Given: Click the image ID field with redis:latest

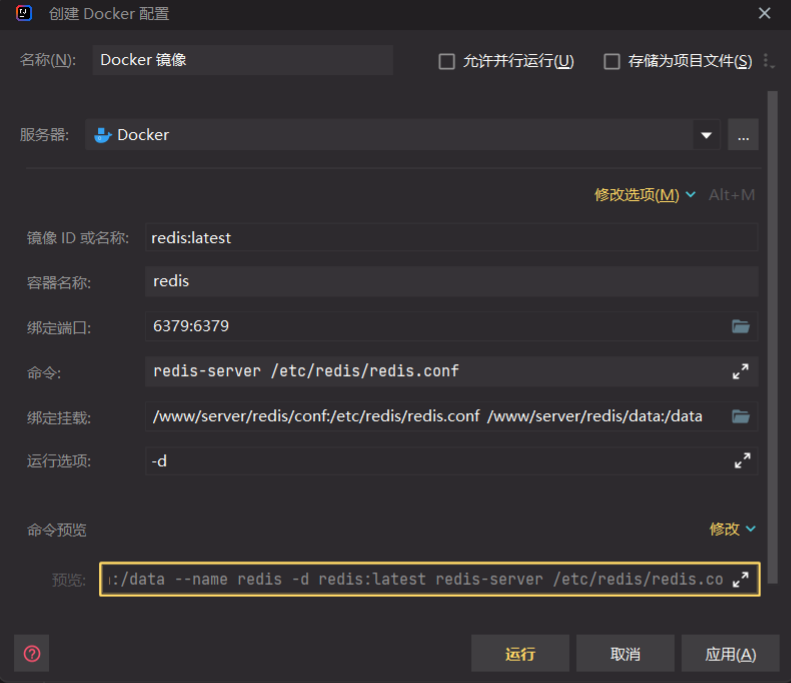Looking at the screenshot, I should [451, 238].
